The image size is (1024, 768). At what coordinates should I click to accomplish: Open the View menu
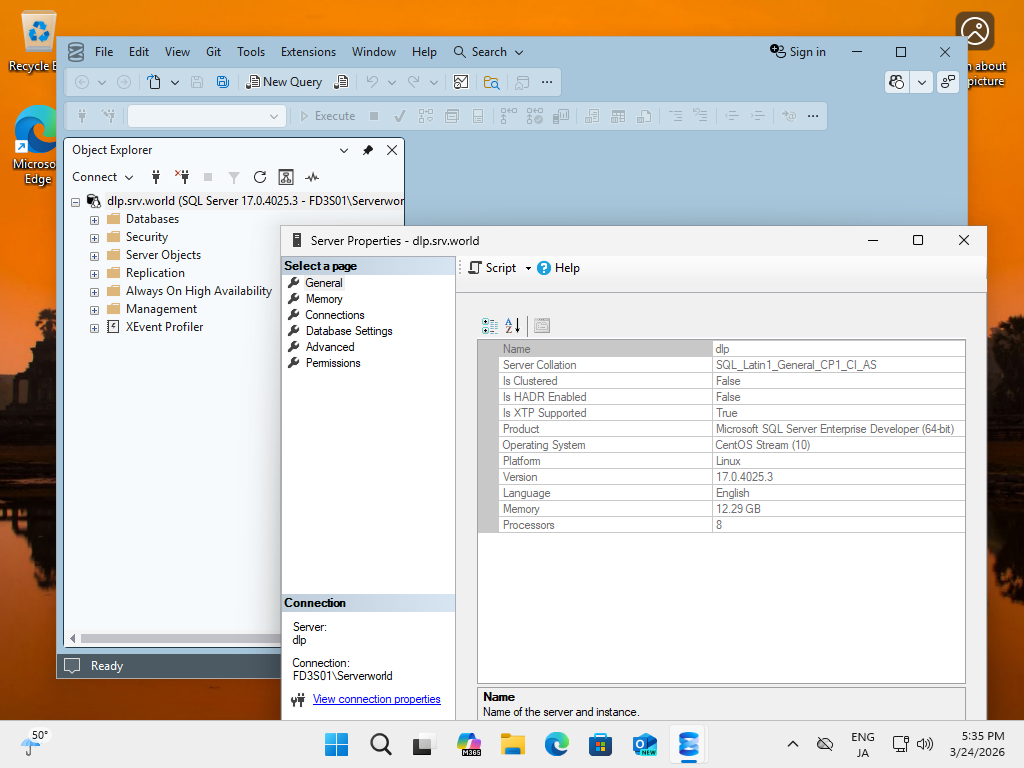[x=177, y=52]
